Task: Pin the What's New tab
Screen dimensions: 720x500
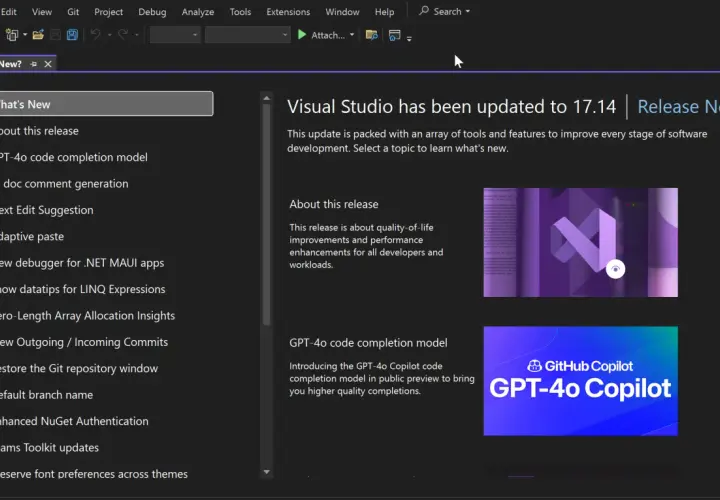Action: tap(34, 64)
